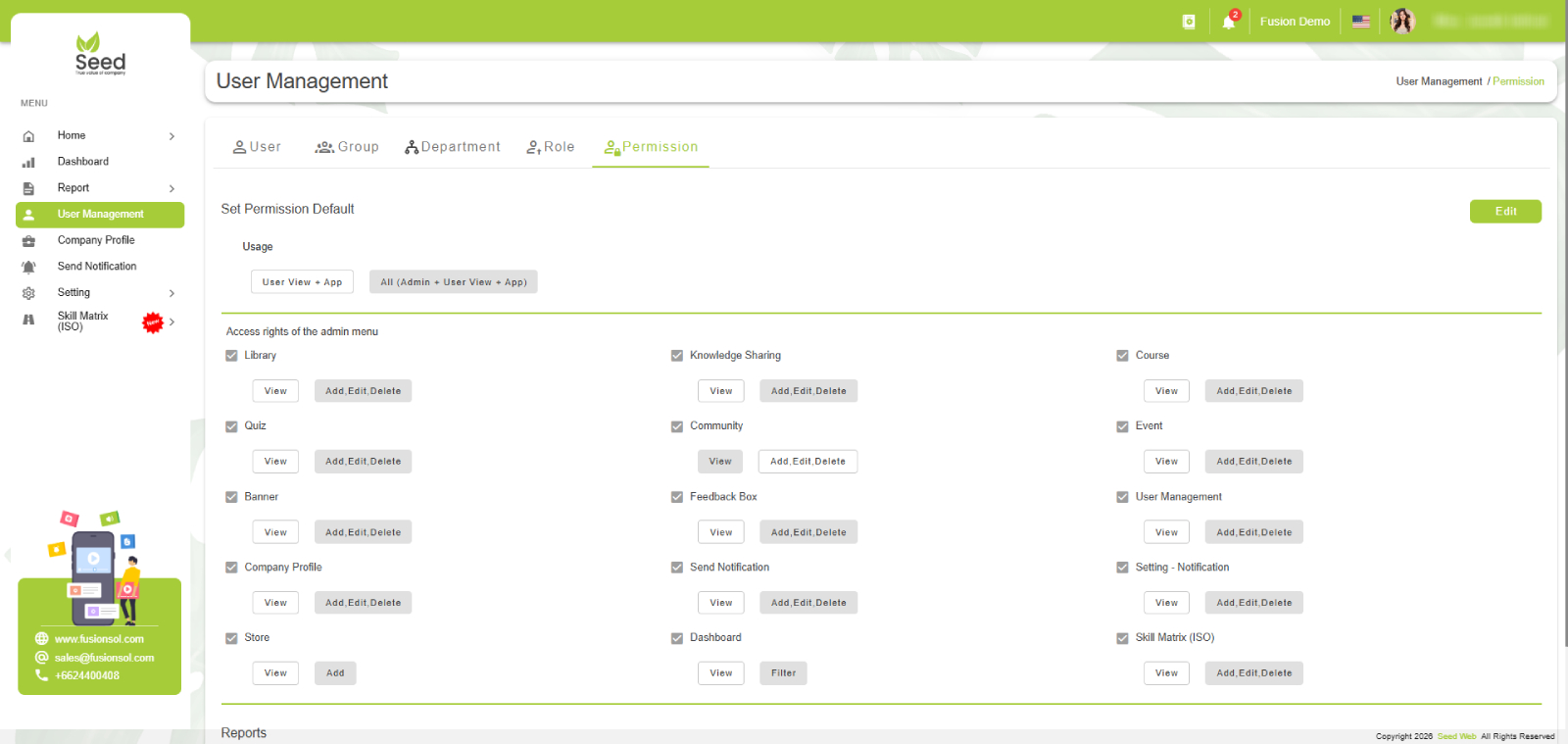
Task: Click the User Management person icon
Action: [28, 215]
